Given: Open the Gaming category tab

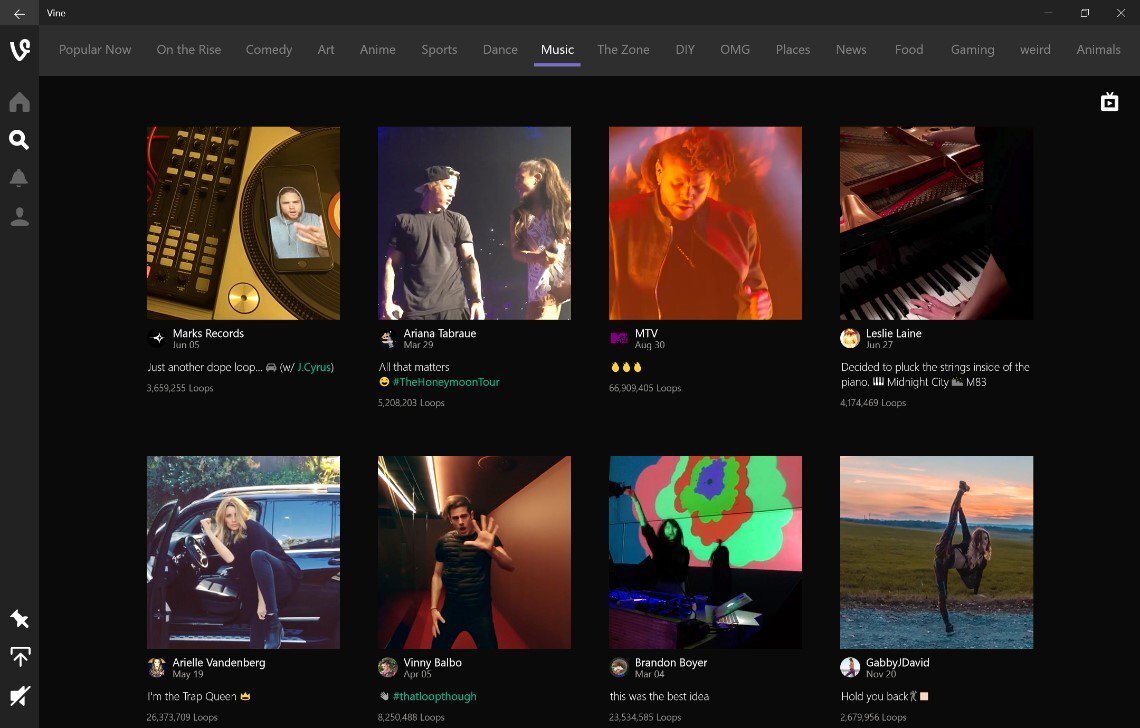Looking at the screenshot, I should coord(972,50).
